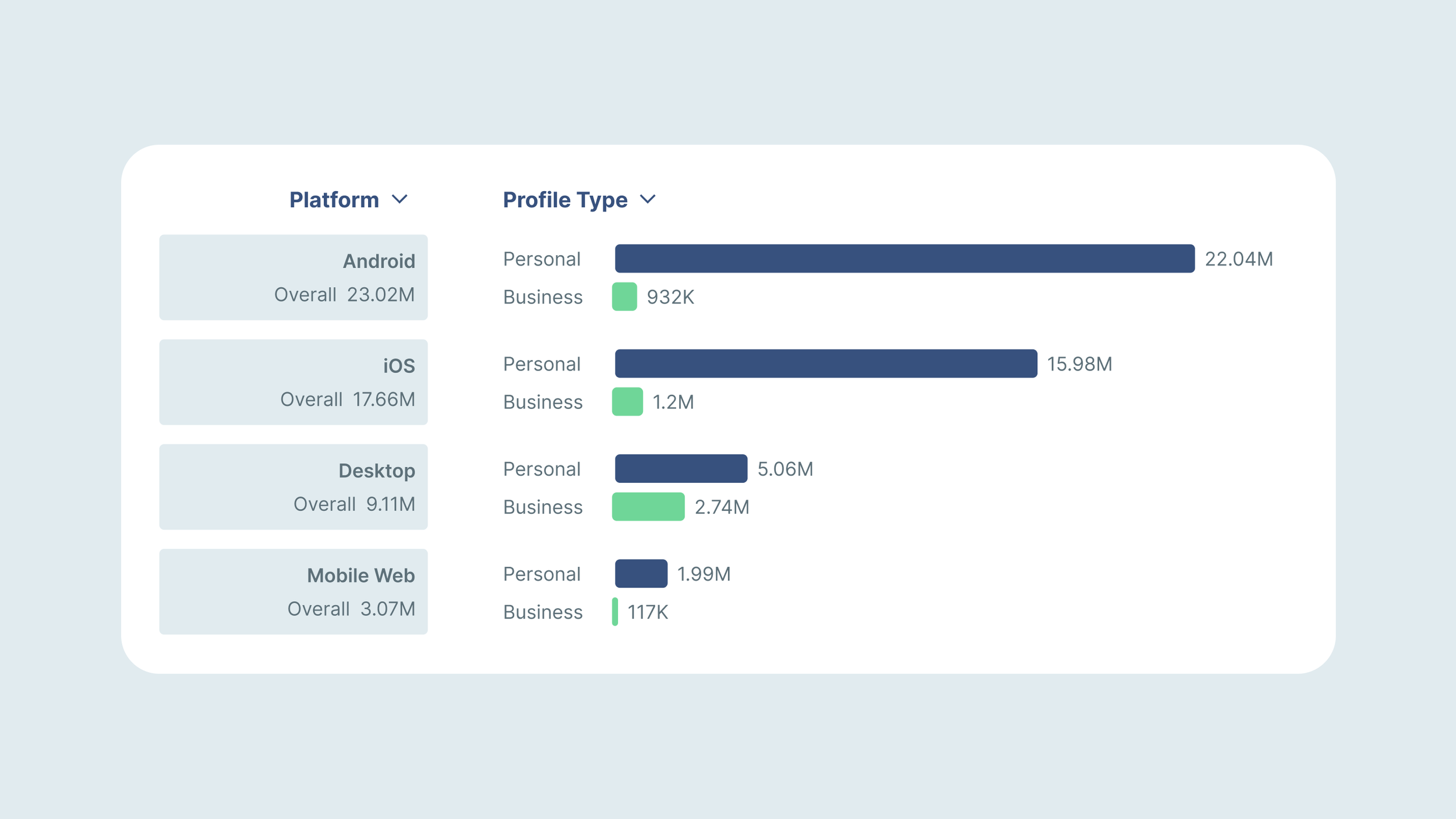This screenshot has height=819, width=1456.
Task: Open the Profile Type dropdown chevron
Action: (x=648, y=199)
